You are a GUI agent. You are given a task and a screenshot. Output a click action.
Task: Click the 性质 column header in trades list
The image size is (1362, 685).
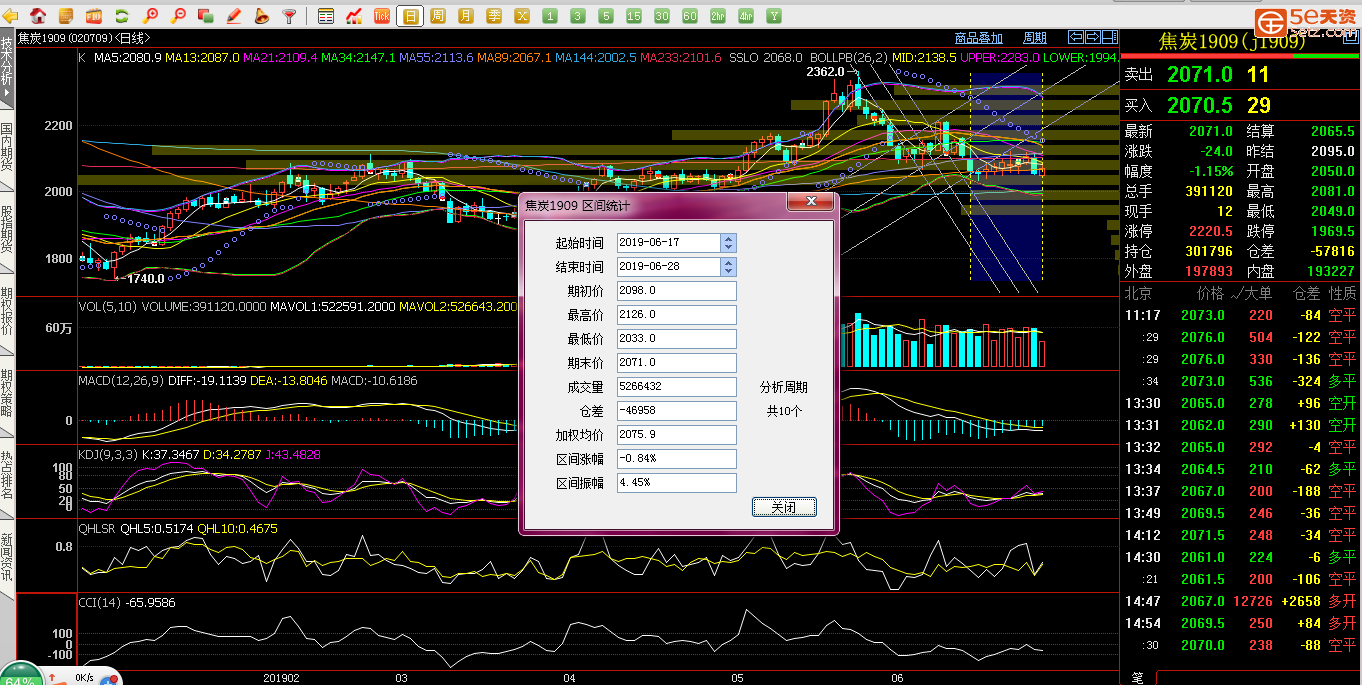pos(1343,294)
